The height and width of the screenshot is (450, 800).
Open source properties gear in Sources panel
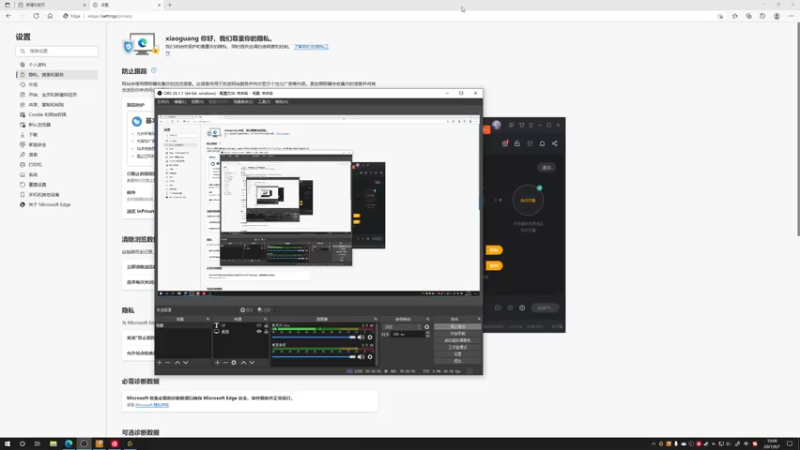[234, 362]
